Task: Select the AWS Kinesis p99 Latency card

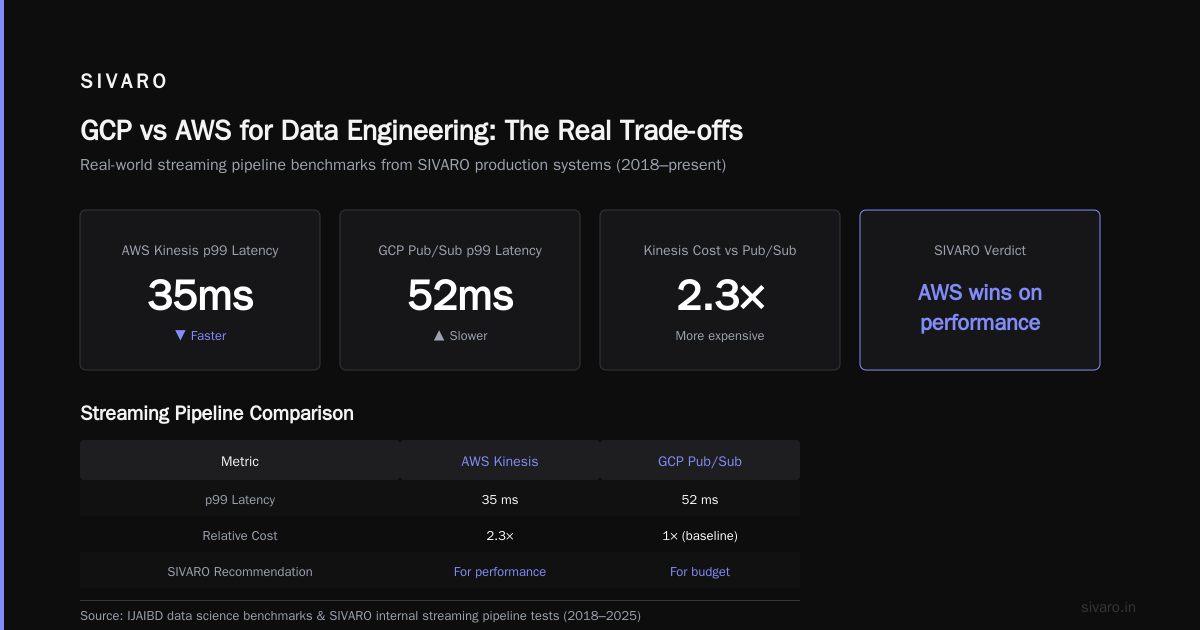Action: tap(200, 290)
